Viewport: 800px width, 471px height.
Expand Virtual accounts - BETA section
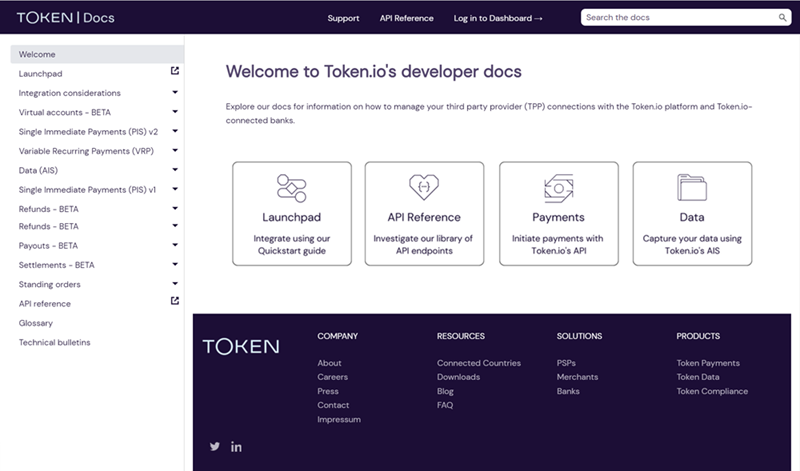175,112
